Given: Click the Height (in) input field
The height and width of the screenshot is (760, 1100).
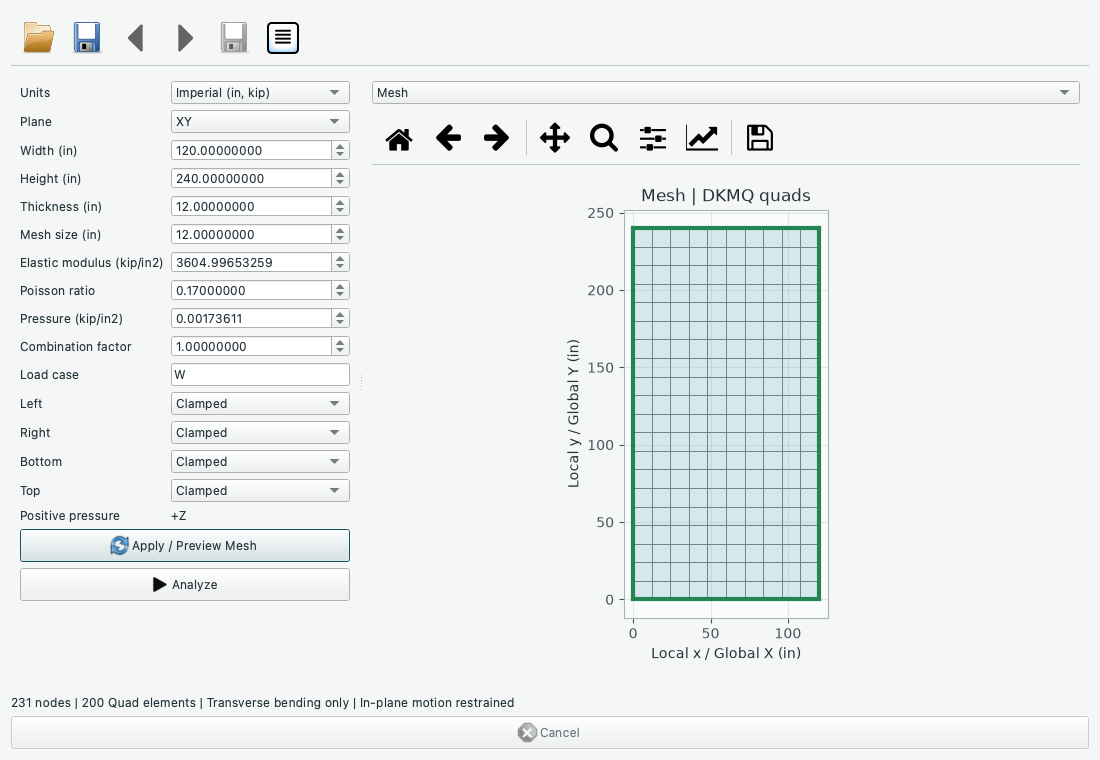Looking at the screenshot, I should click(251, 178).
